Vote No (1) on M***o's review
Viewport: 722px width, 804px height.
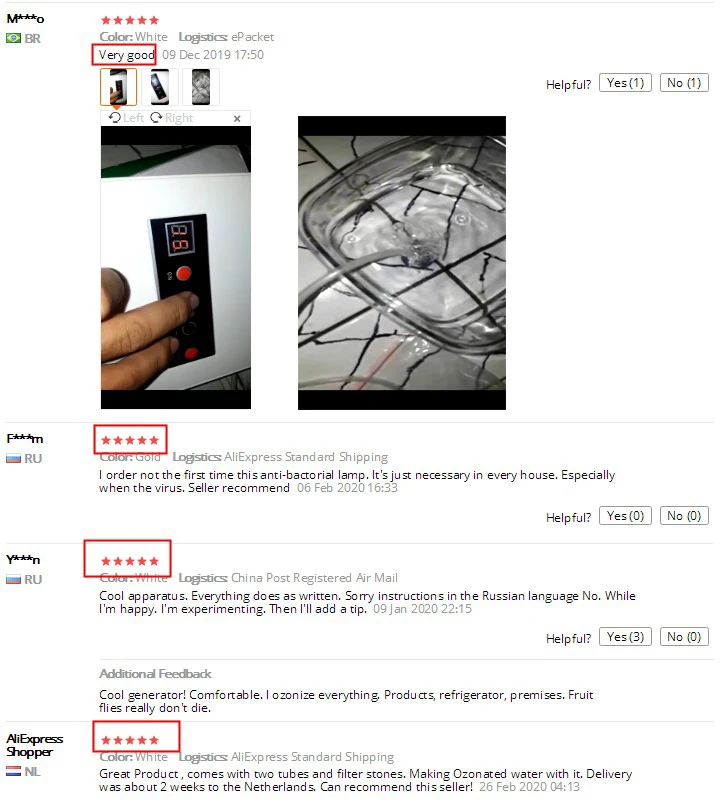[x=684, y=83]
